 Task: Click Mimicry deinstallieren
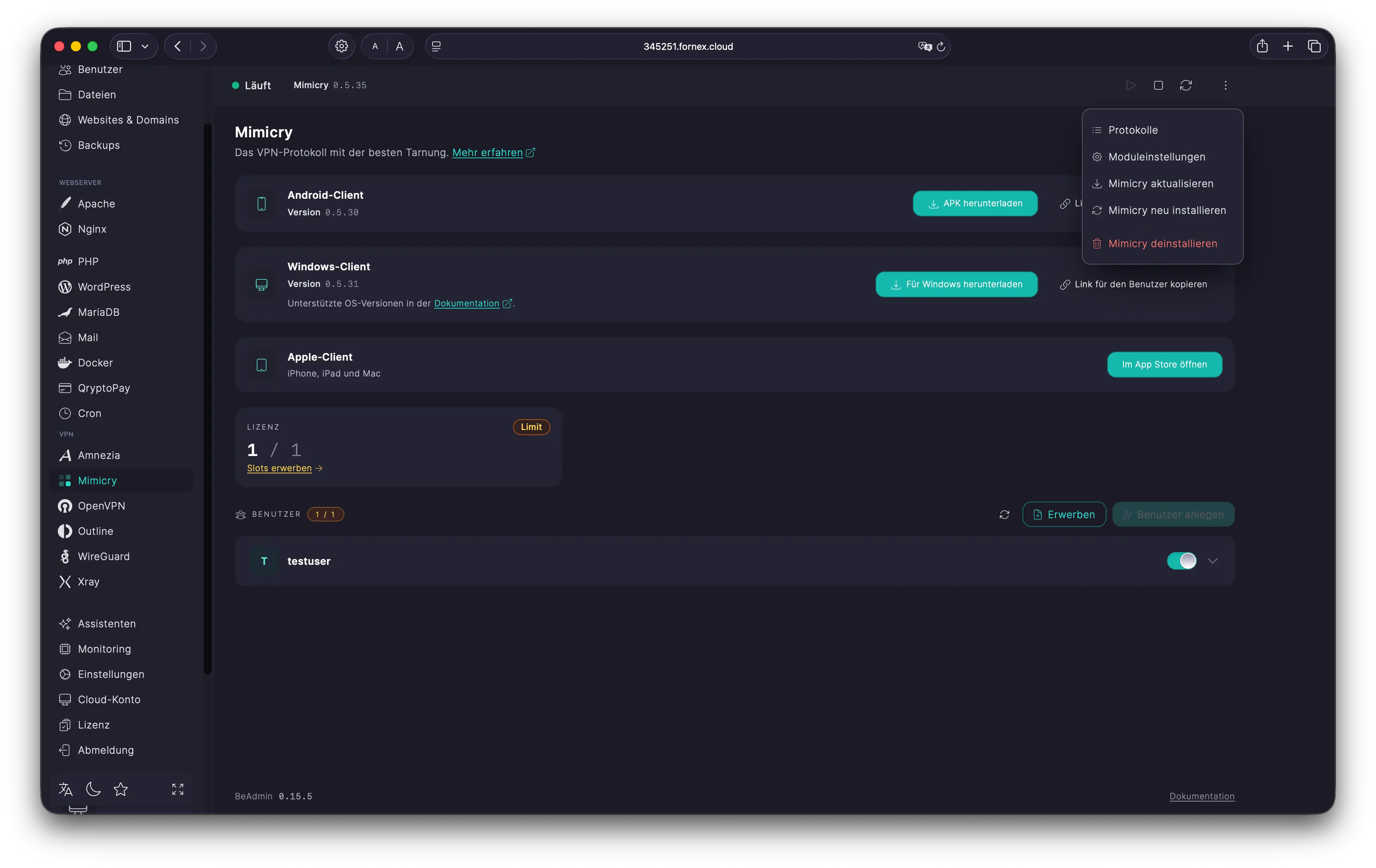(1162, 244)
